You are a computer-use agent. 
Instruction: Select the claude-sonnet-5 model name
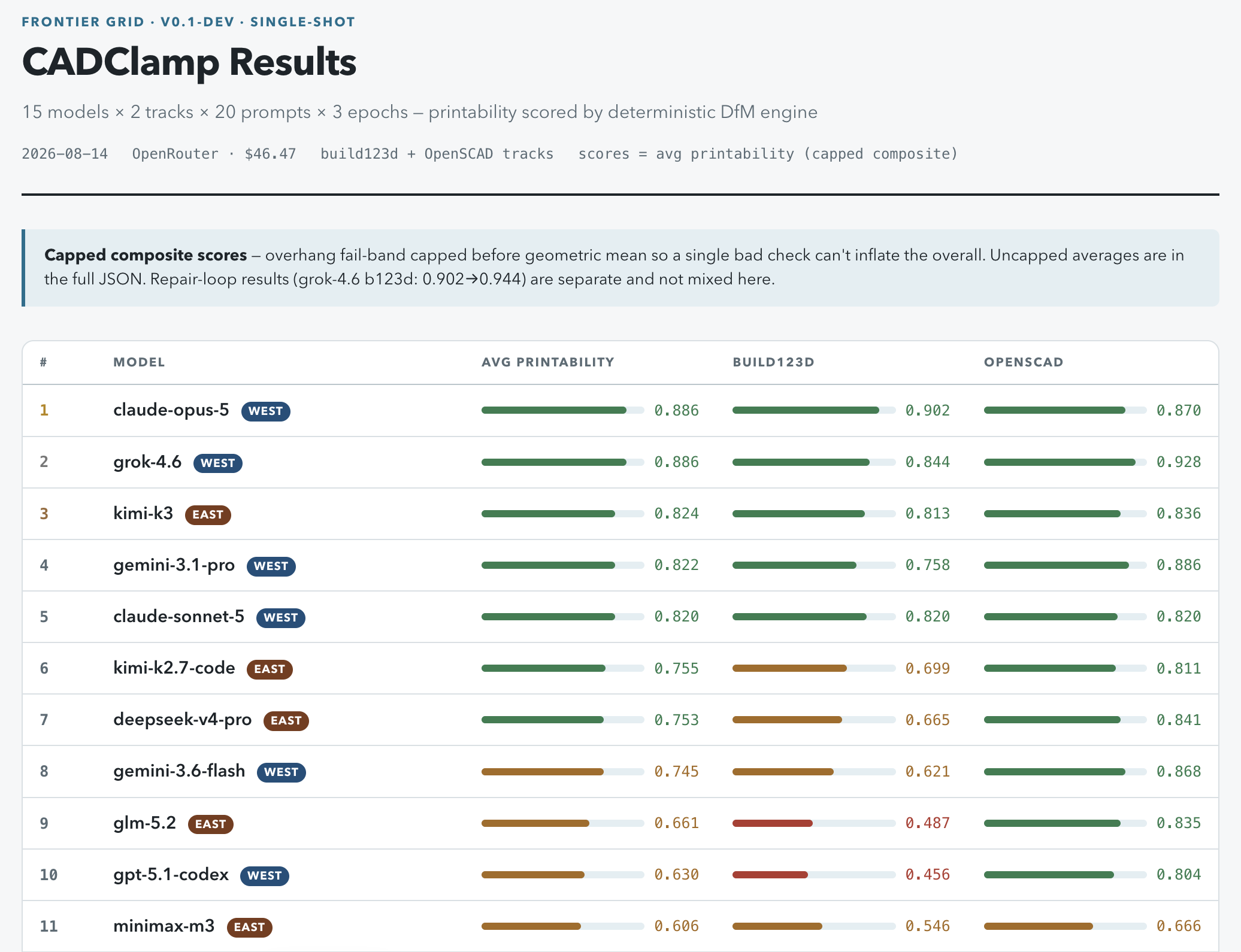tap(178, 617)
